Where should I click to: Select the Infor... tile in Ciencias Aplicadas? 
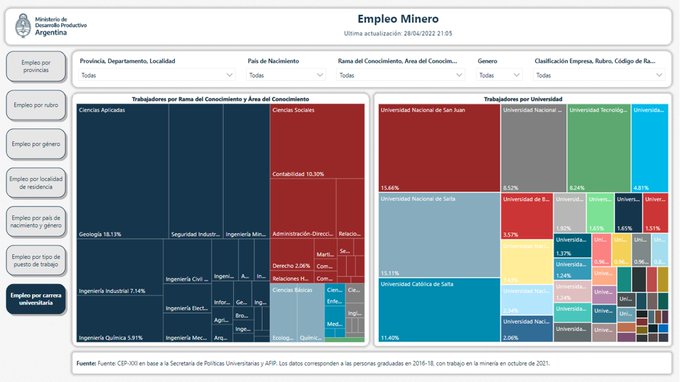point(222,294)
